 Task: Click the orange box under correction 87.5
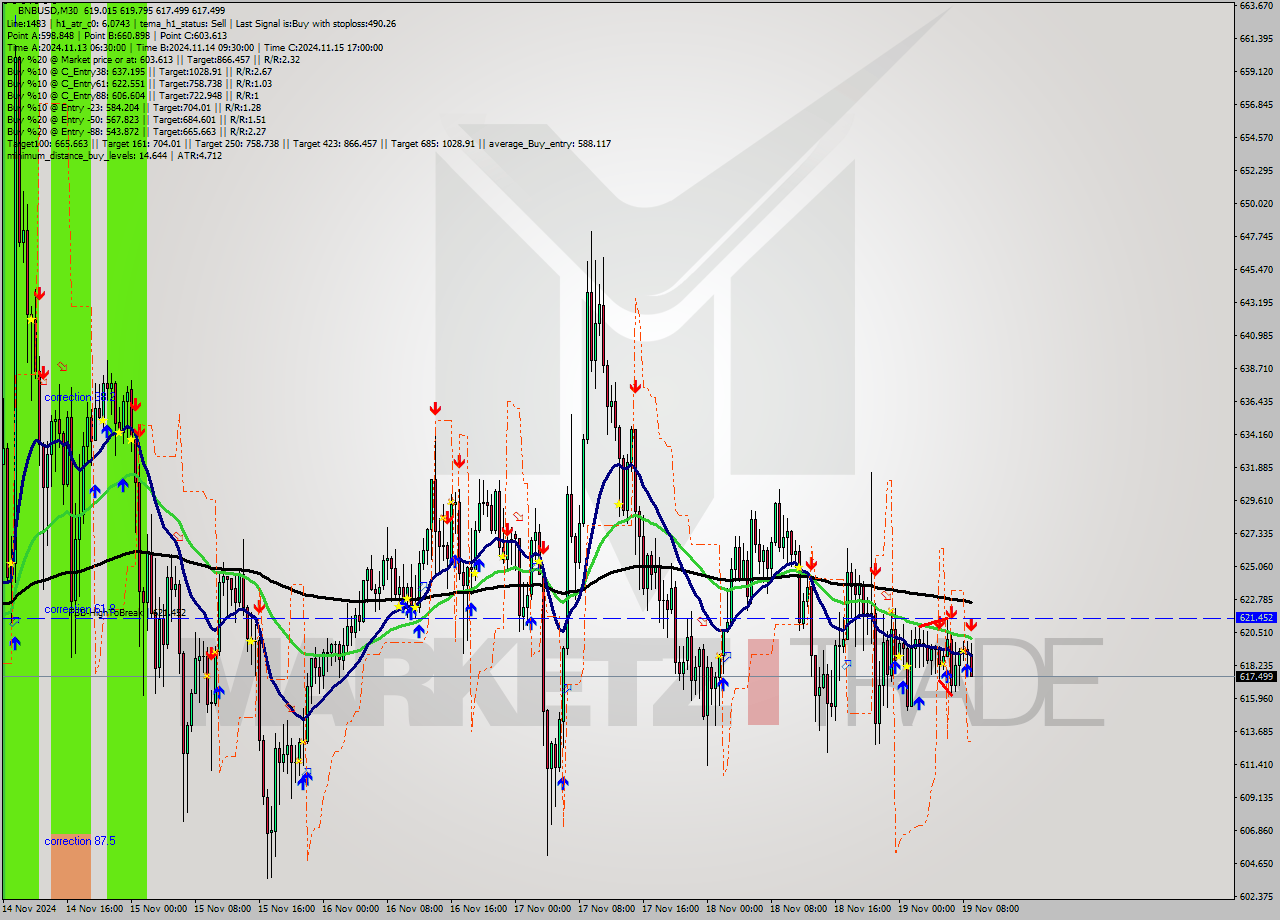[x=70, y=865]
